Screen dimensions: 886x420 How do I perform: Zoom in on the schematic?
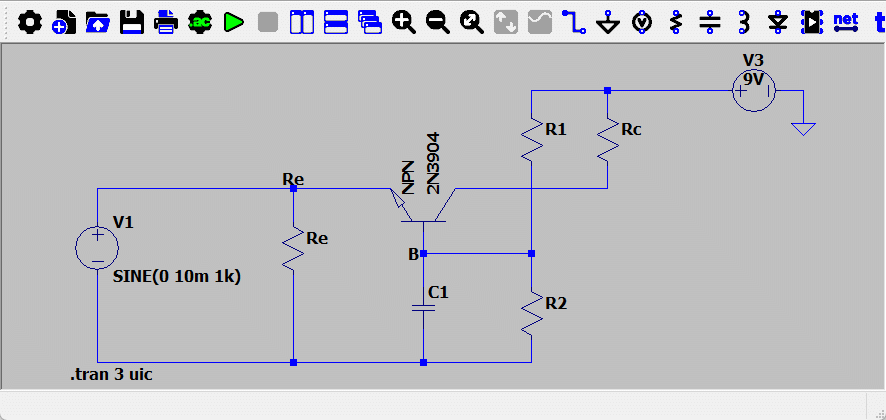coord(403,22)
